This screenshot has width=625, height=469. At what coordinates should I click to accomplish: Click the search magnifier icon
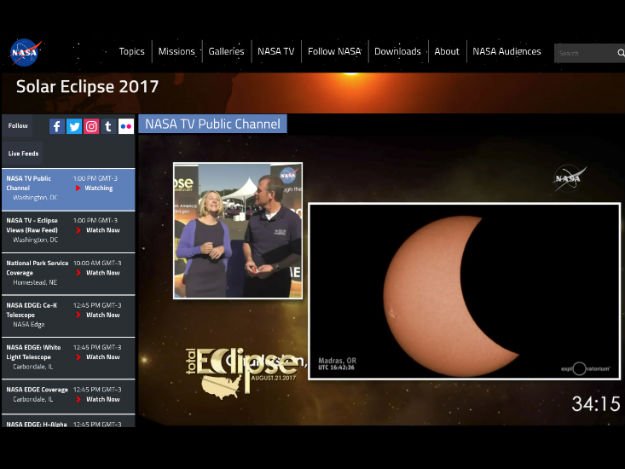[x=621, y=53]
